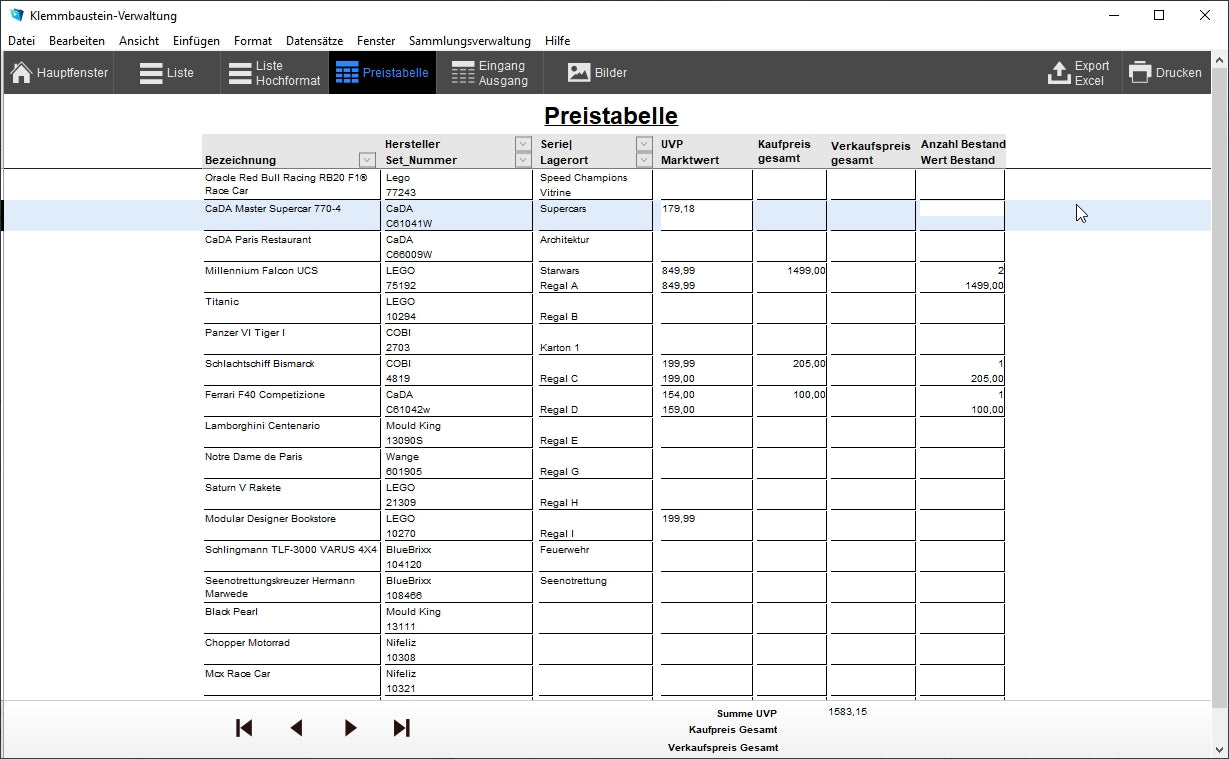
Task: Click the Export Excel icon
Action: 1059,73
